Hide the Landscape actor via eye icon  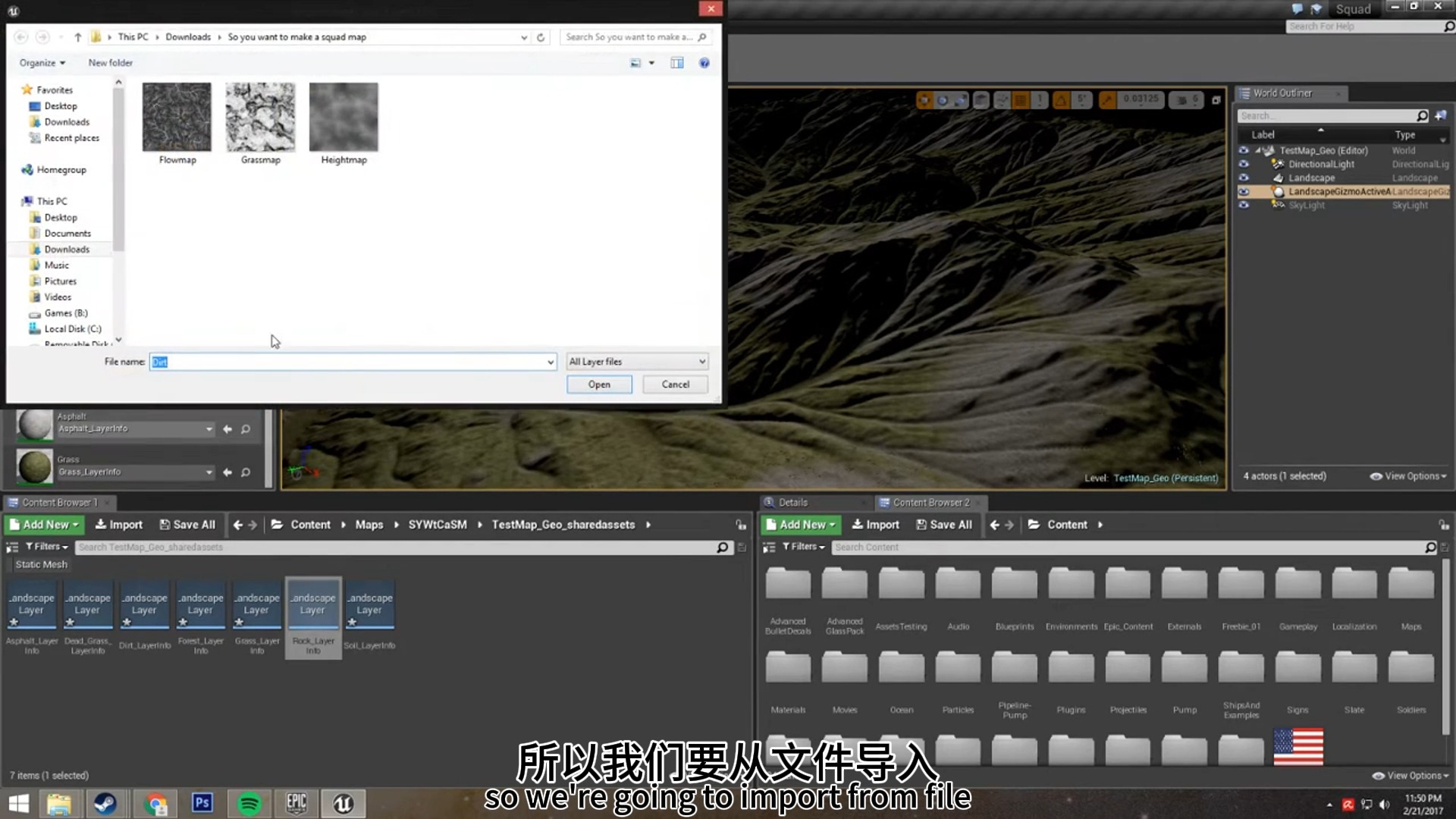[x=1244, y=177]
